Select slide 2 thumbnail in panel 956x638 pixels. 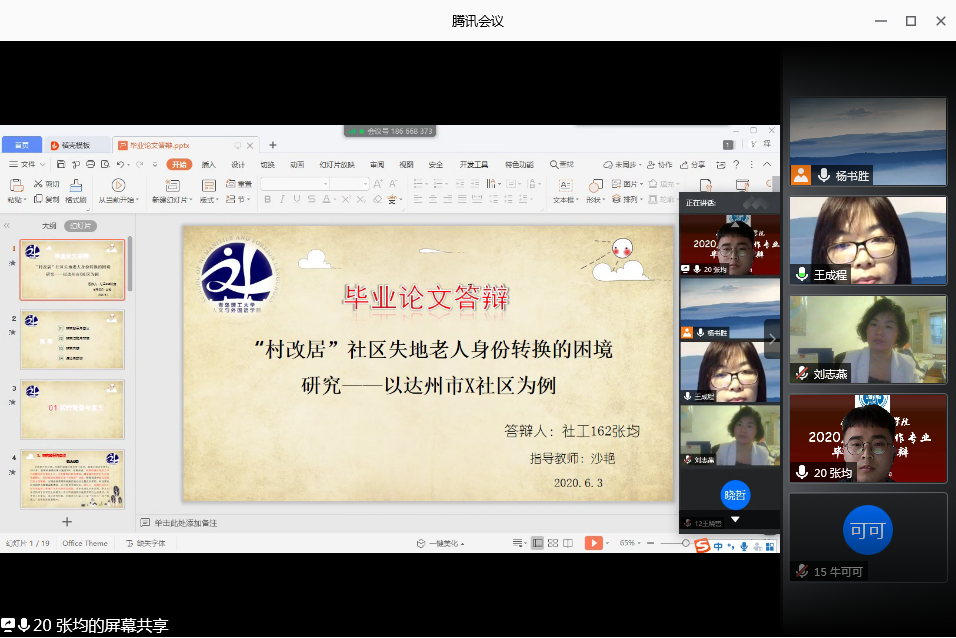72,340
